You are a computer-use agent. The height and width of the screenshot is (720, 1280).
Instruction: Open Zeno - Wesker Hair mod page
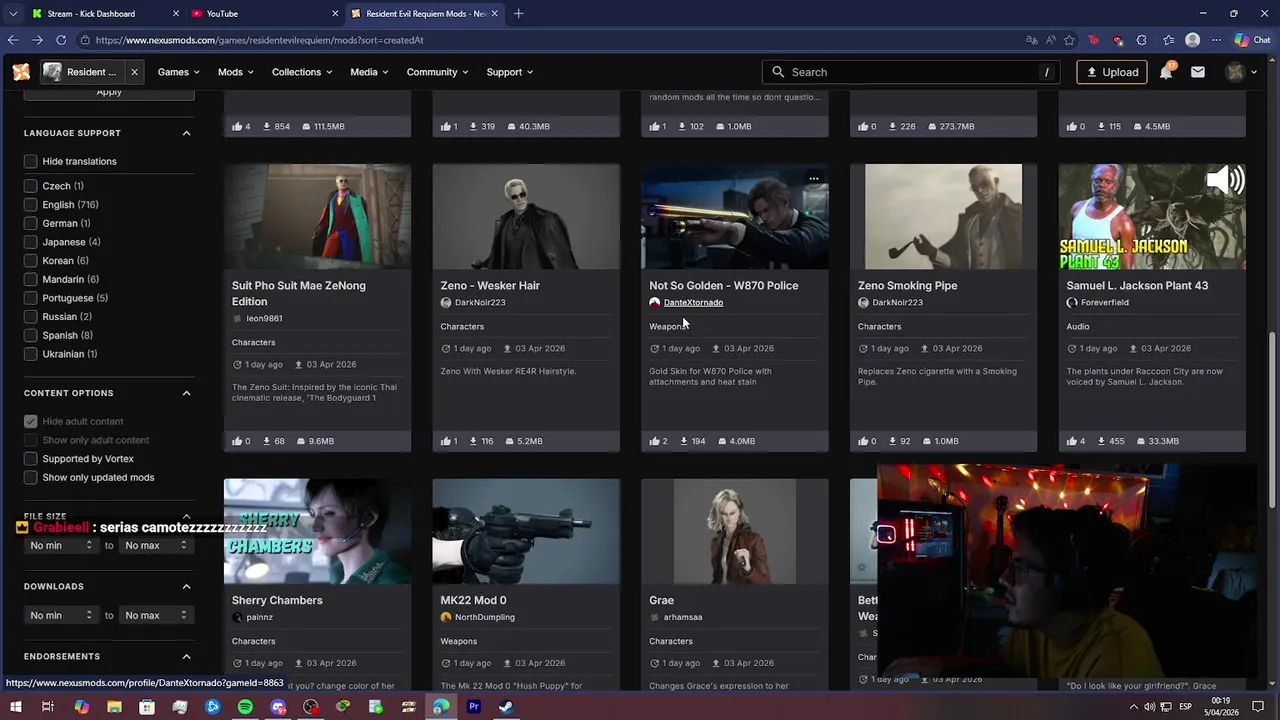click(490, 285)
